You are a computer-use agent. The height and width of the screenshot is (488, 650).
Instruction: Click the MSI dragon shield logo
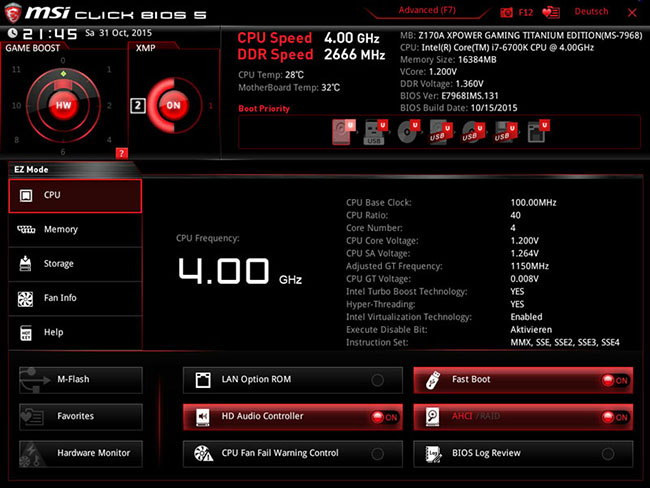(x=12, y=12)
